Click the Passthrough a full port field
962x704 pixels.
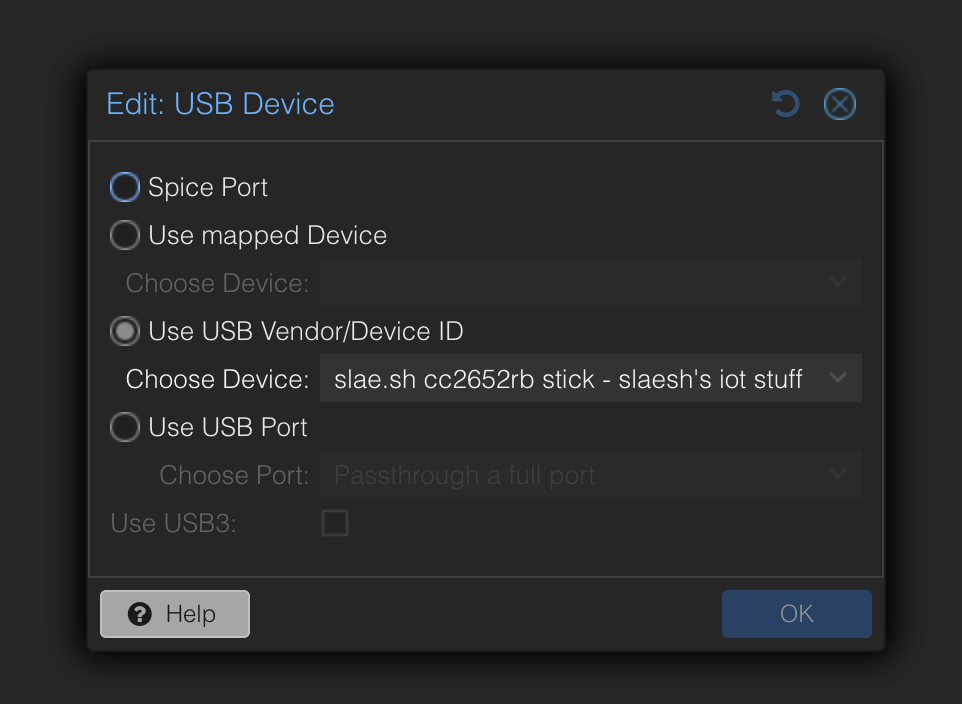pos(570,475)
